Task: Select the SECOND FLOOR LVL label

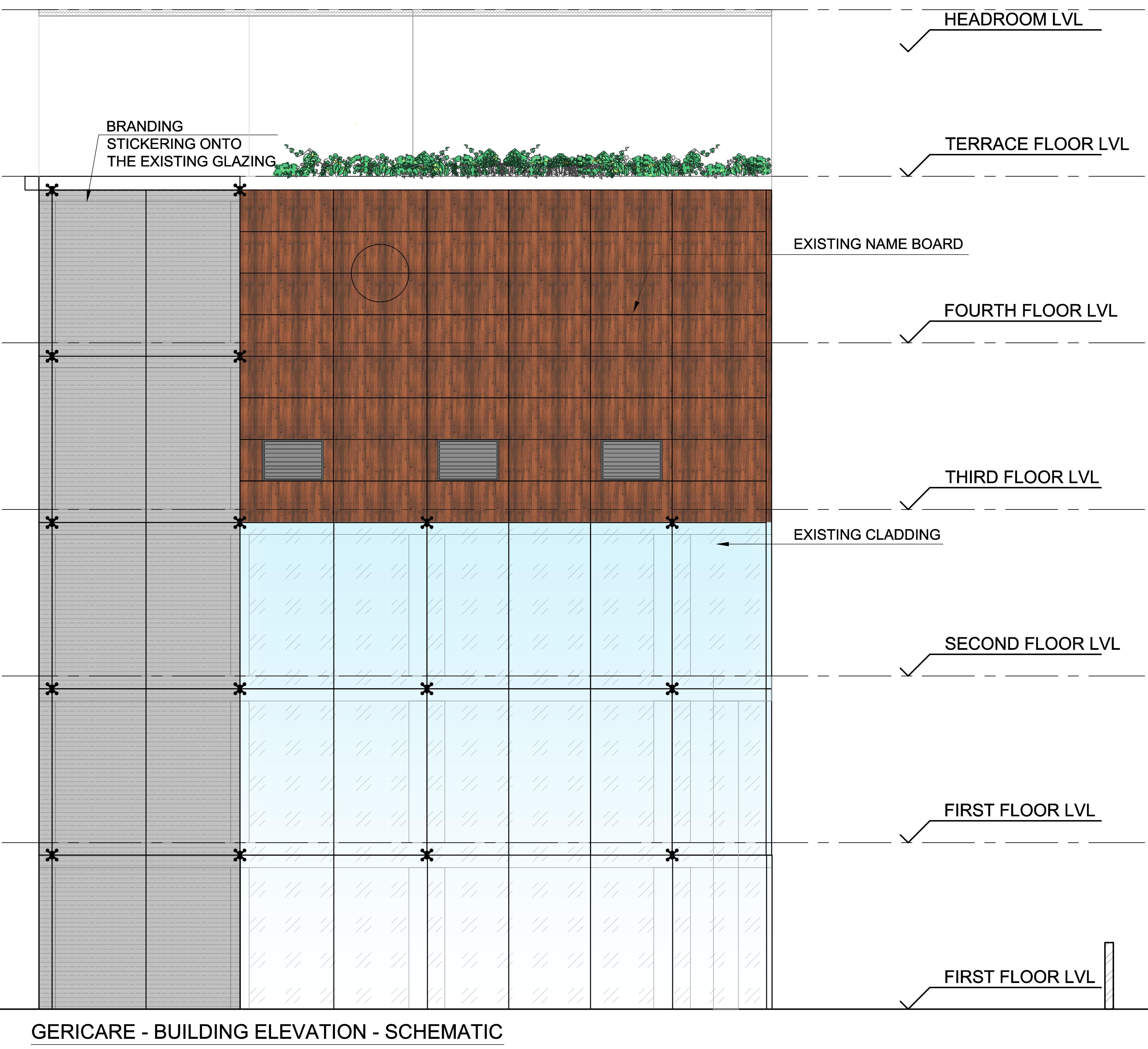Action: tap(1032, 644)
